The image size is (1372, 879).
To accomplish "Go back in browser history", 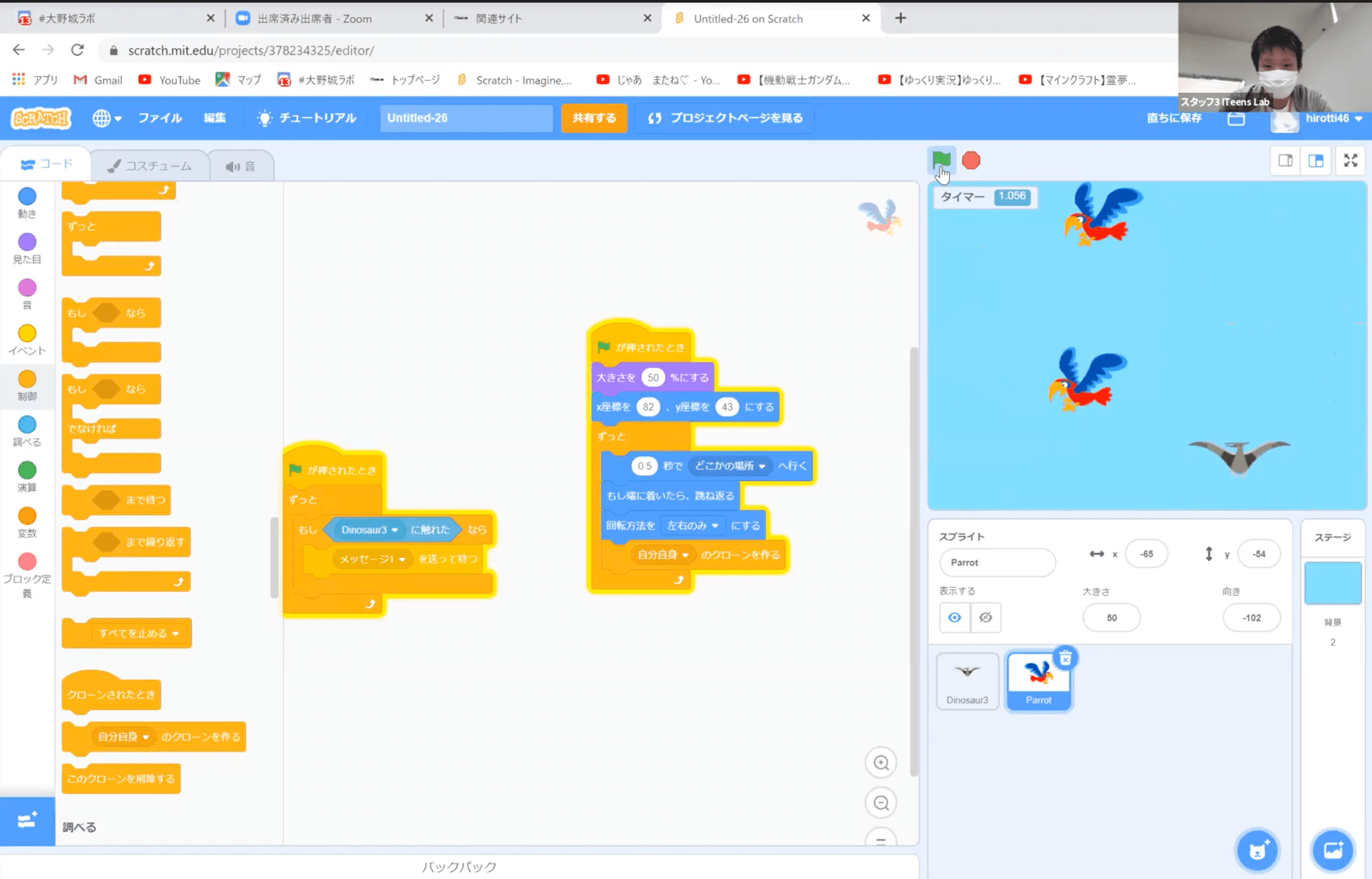I will [x=18, y=50].
